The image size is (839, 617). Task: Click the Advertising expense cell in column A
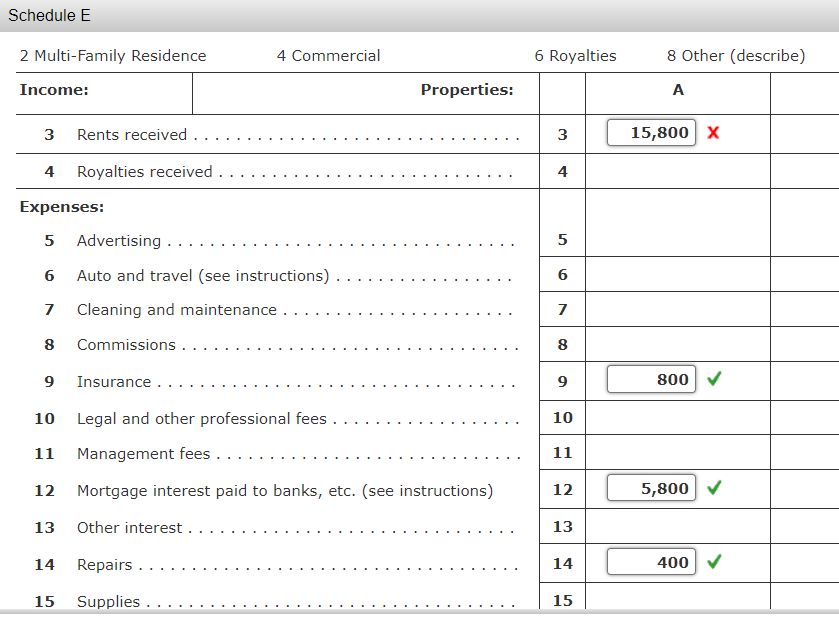678,240
